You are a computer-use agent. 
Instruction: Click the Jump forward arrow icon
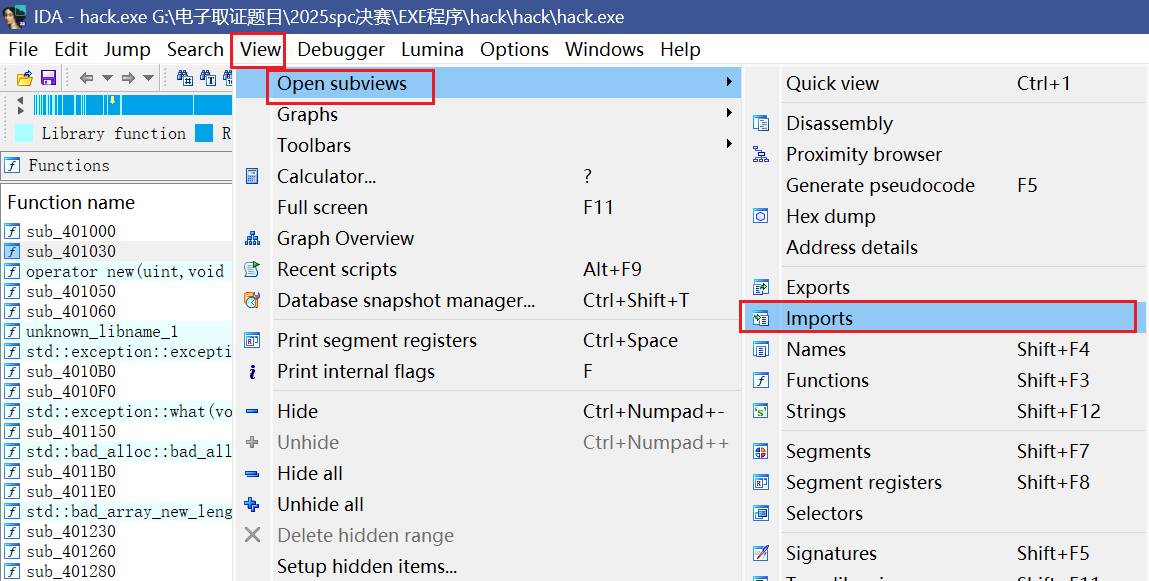(128, 78)
